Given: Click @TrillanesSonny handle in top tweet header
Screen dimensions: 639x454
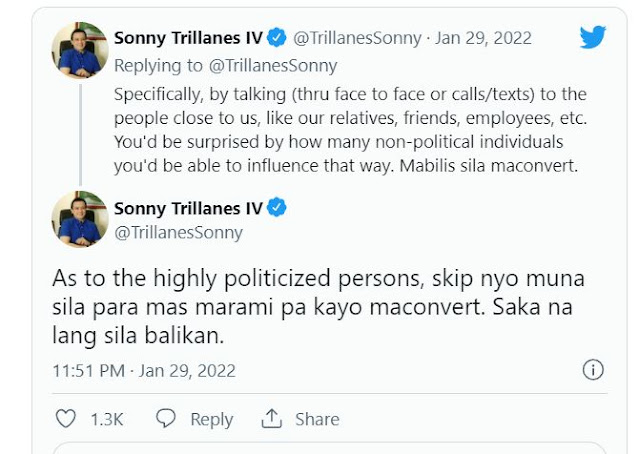Looking at the screenshot, I should (359, 39).
